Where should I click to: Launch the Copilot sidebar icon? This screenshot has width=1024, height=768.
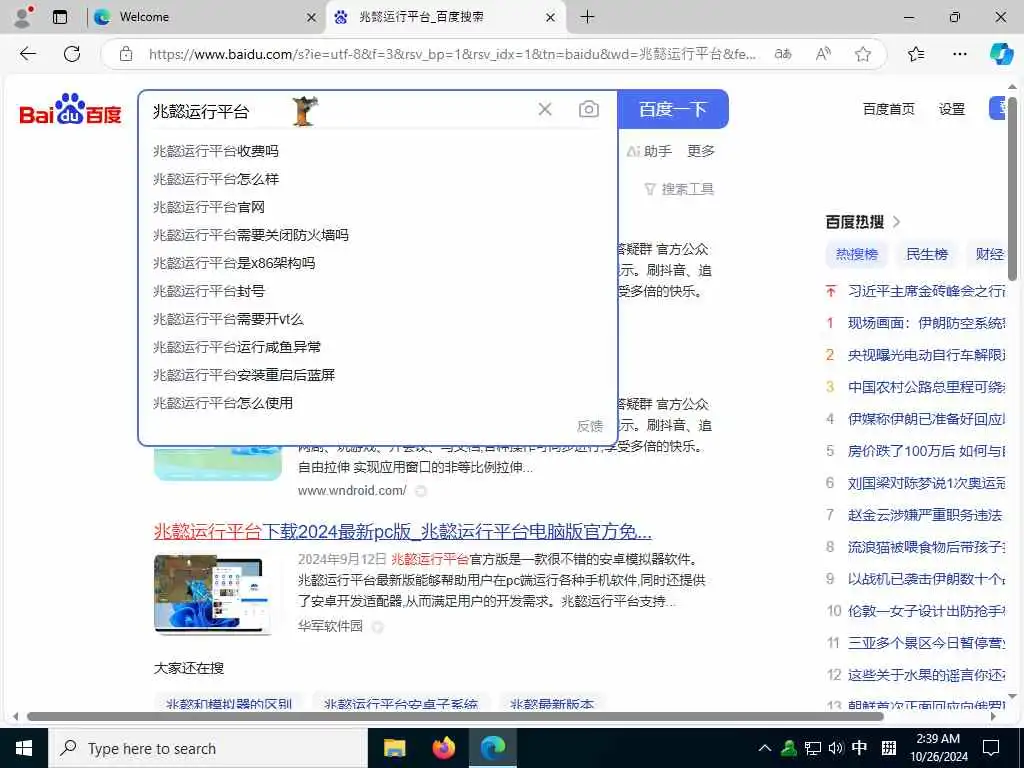(x=1001, y=54)
